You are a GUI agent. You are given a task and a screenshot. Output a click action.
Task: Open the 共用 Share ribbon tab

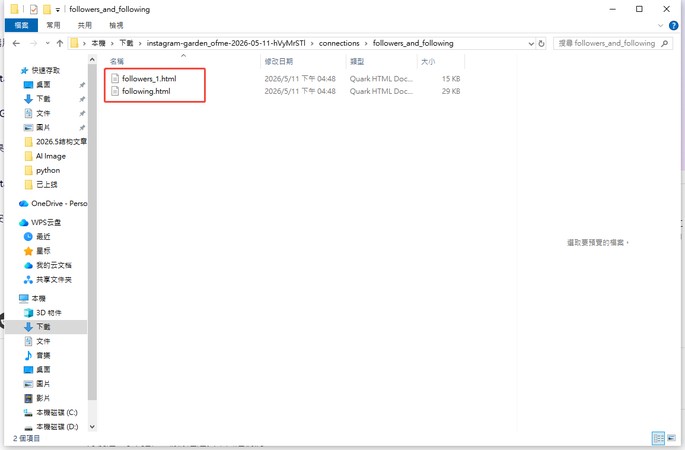point(85,25)
